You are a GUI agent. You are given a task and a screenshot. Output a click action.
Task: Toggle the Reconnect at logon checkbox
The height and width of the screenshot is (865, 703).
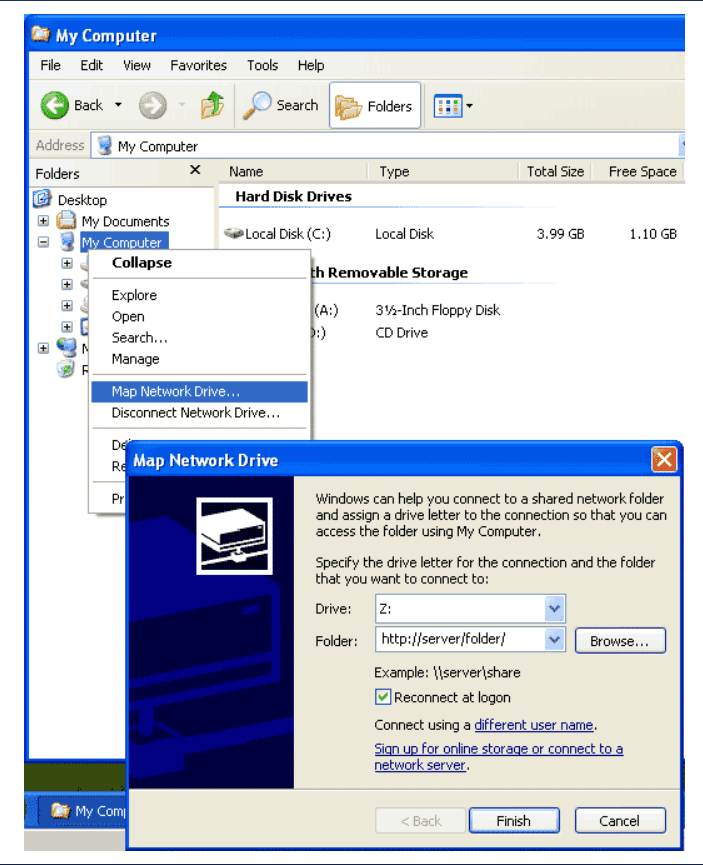point(382,697)
